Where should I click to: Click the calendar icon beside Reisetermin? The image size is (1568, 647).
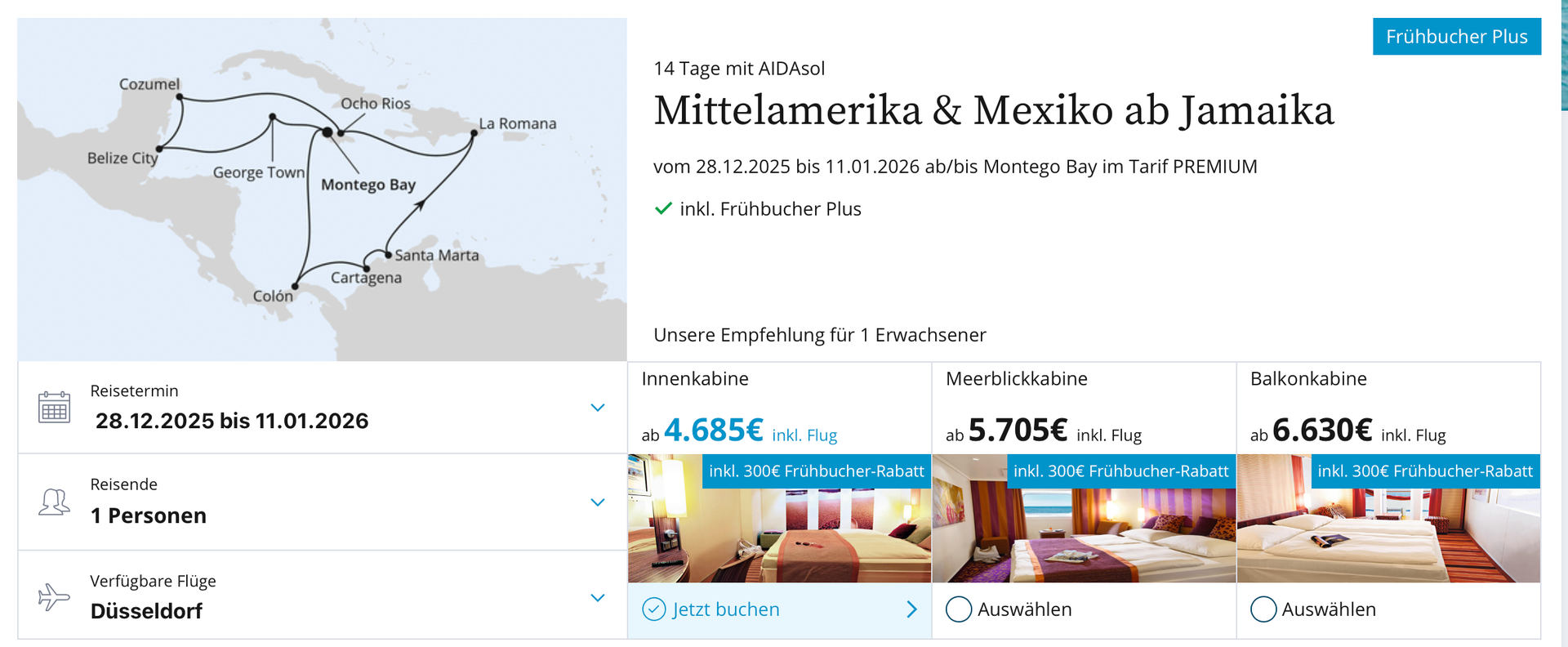(x=54, y=407)
